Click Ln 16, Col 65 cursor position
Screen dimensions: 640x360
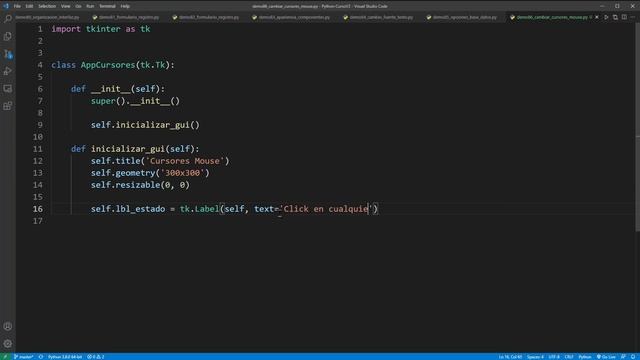(510, 357)
